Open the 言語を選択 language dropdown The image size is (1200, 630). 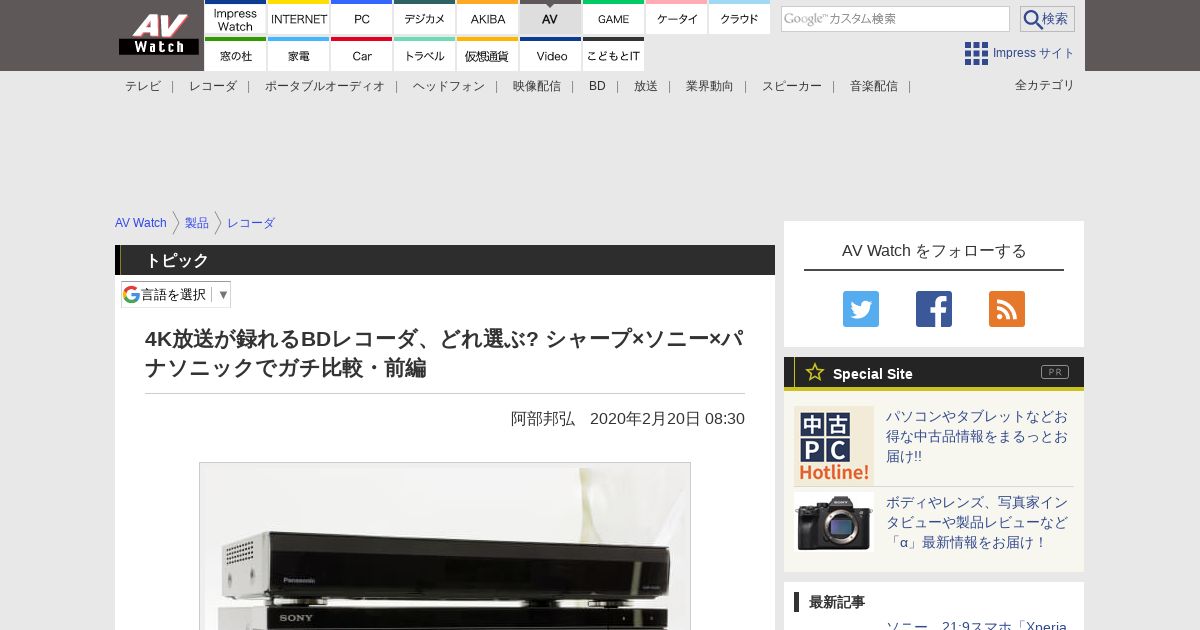[x=176, y=294]
